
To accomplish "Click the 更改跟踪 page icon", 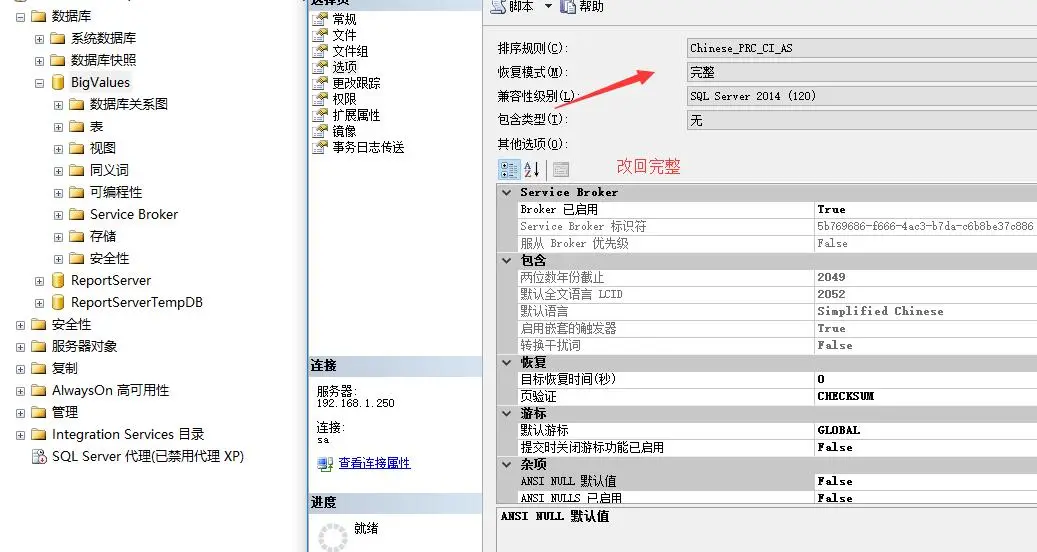I will click(x=320, y=83).
